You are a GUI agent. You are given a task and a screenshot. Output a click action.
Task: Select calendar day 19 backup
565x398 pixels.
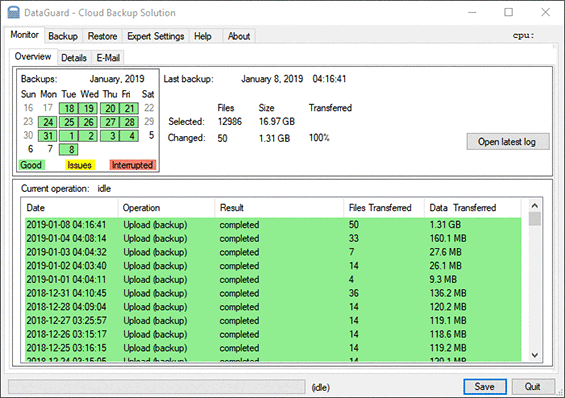point(88,108)
